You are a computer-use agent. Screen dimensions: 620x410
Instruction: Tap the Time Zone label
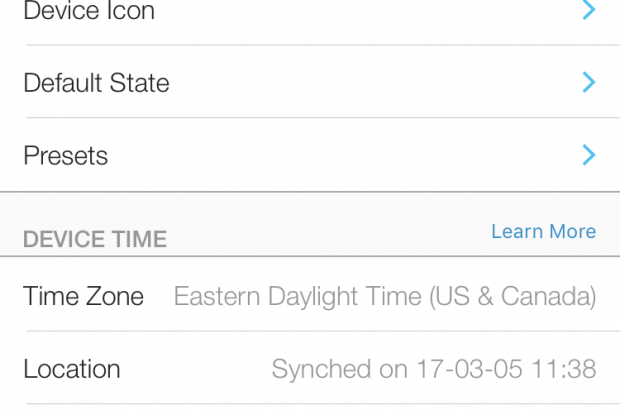pyautogui.click(x=83, y=296)
